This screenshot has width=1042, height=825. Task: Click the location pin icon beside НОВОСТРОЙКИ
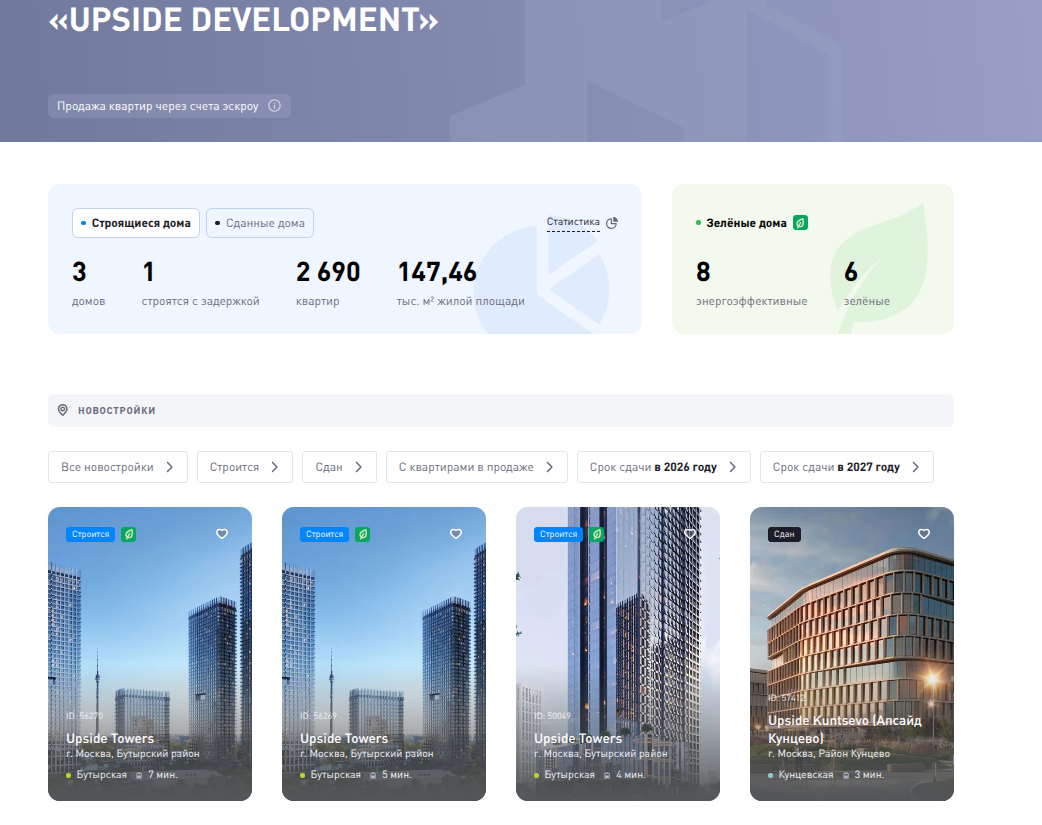click(x=63, y=410)
